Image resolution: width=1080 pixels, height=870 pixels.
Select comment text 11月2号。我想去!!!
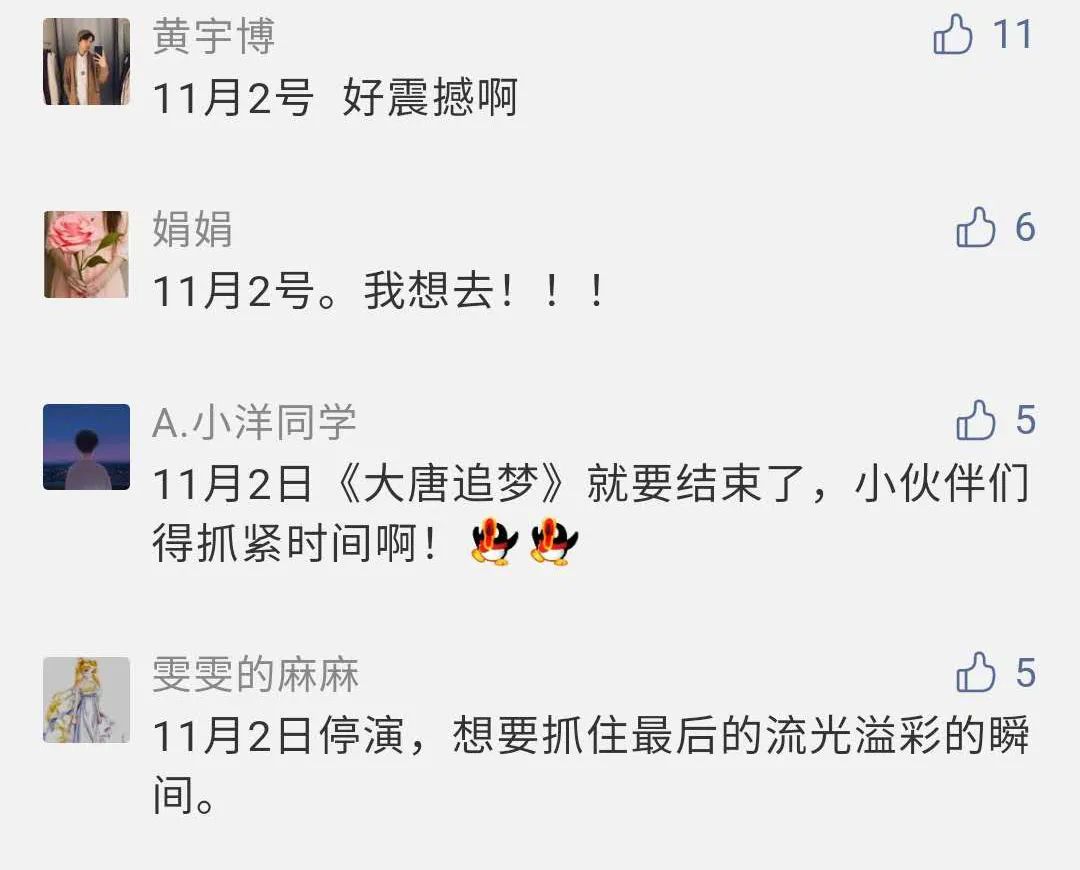378,291
